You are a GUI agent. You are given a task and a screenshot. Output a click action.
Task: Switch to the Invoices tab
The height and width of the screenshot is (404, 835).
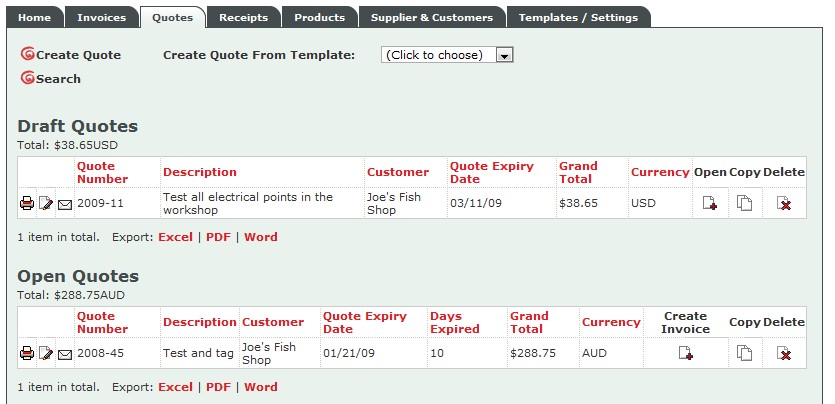101,17
